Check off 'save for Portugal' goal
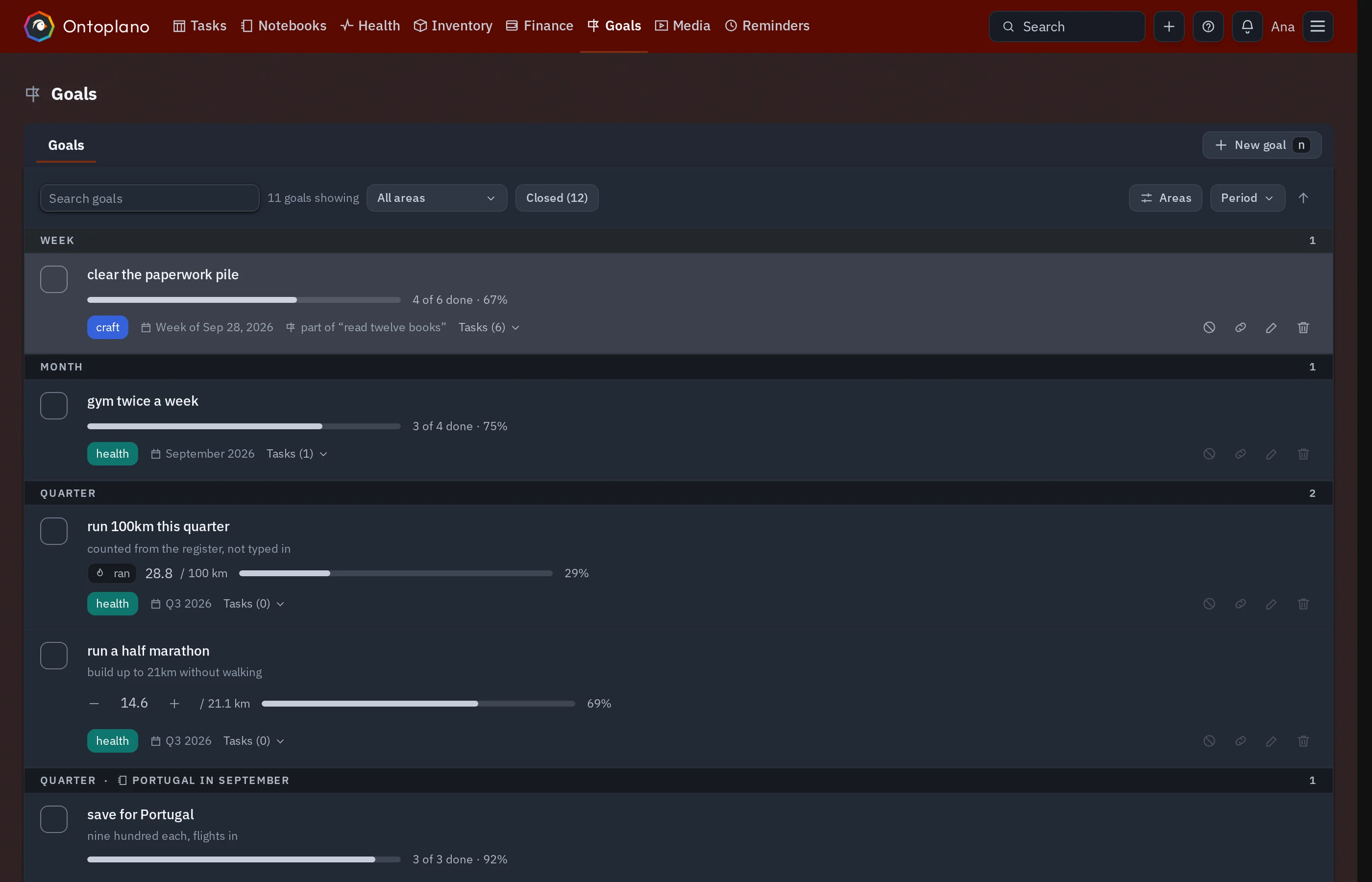The image size is (1372, 882). point(54,820)
